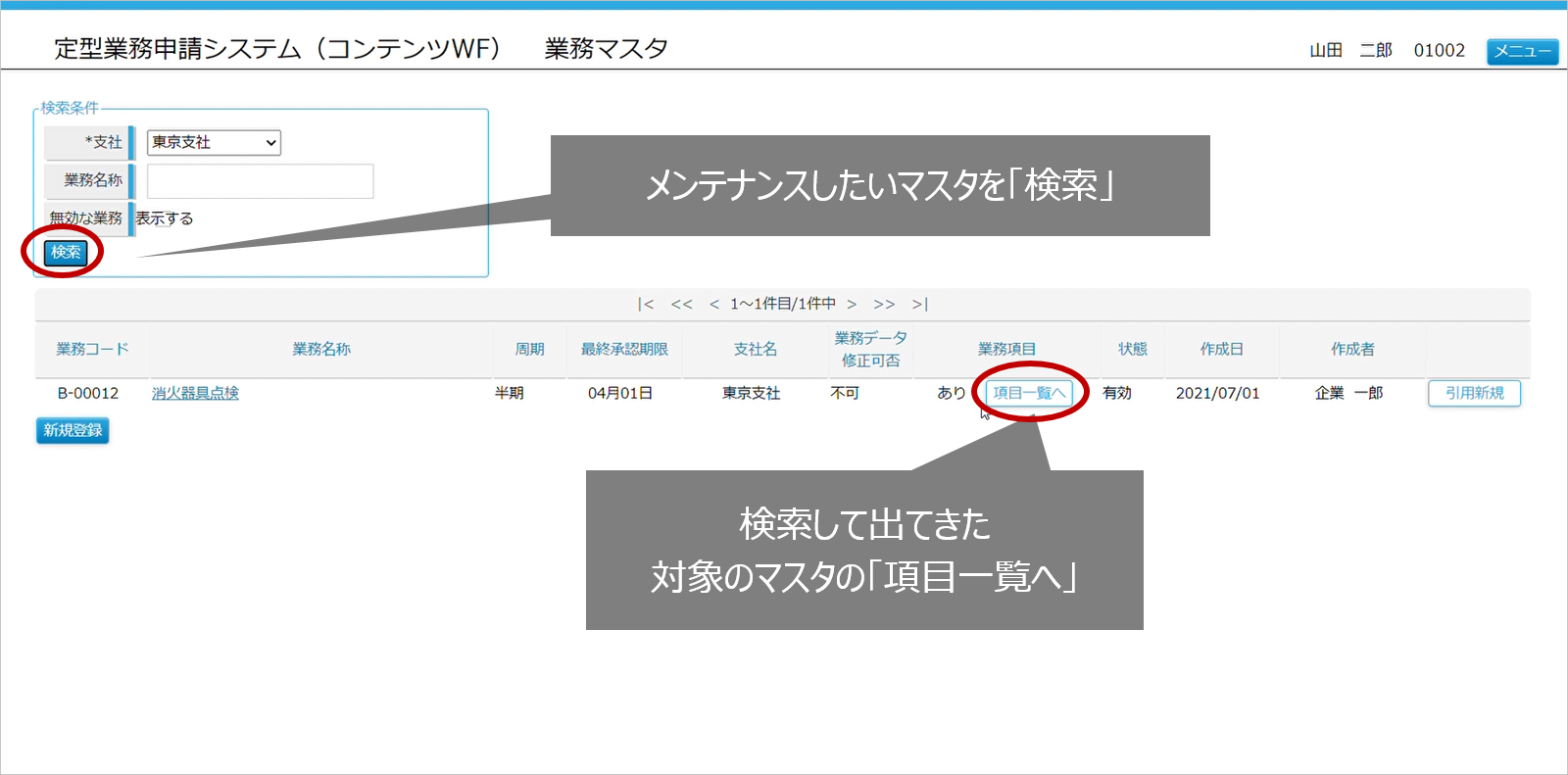The image size is (1568, 775).
Task: Click the *支社 field label
Action: [x=104, y=142]
